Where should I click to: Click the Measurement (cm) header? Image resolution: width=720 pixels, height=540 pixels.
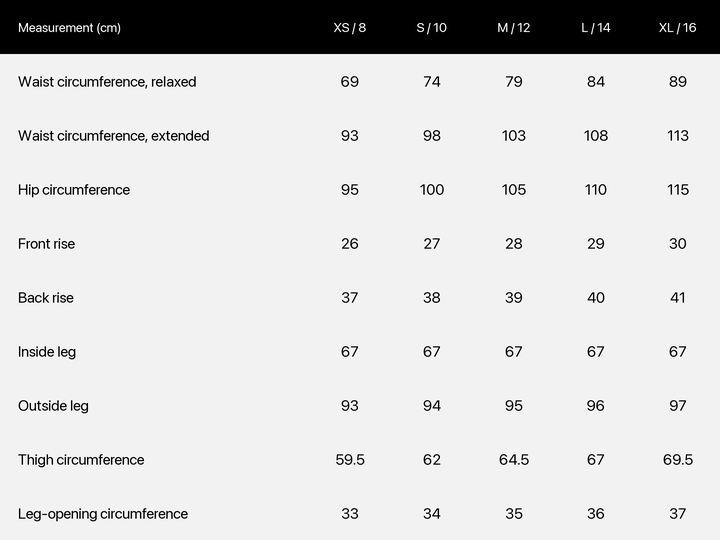coord(69,28)
